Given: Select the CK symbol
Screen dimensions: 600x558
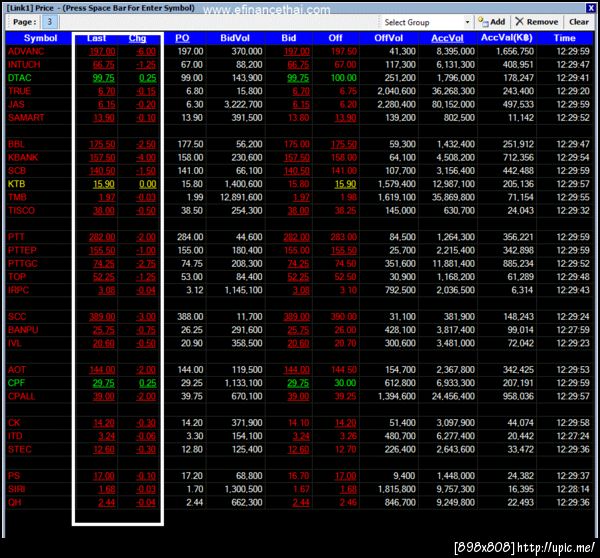Looking at the screenshot, I should coord(14,423).
